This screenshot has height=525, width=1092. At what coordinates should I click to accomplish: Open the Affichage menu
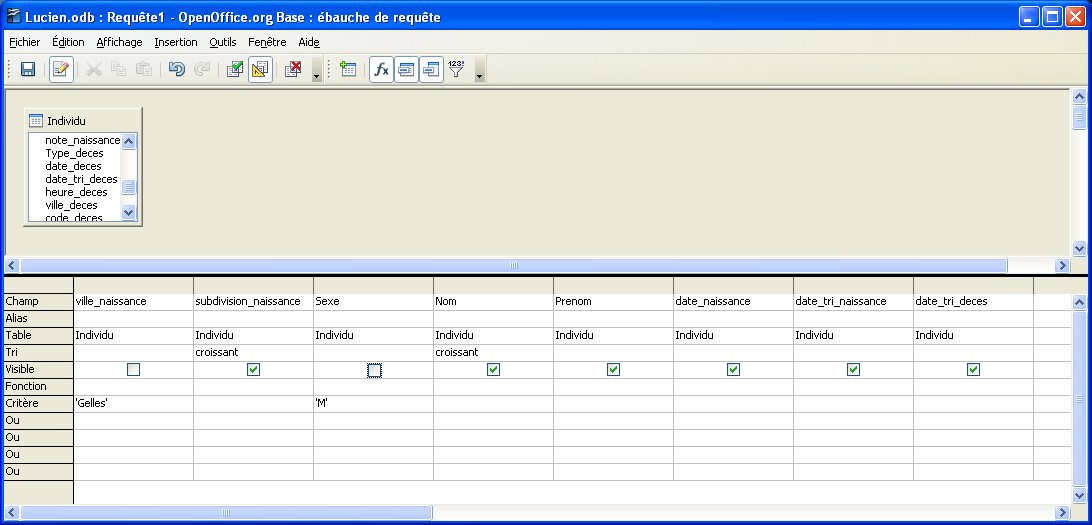pyautogui.click(x=119, y=42)
